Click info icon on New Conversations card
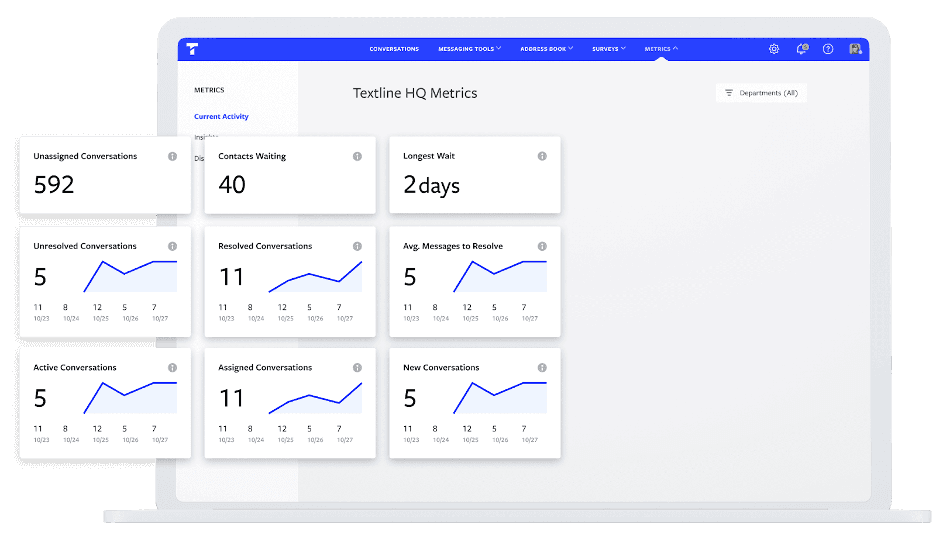Image resolution: width=936 pixels, height=540 pixels. [542, 368]
